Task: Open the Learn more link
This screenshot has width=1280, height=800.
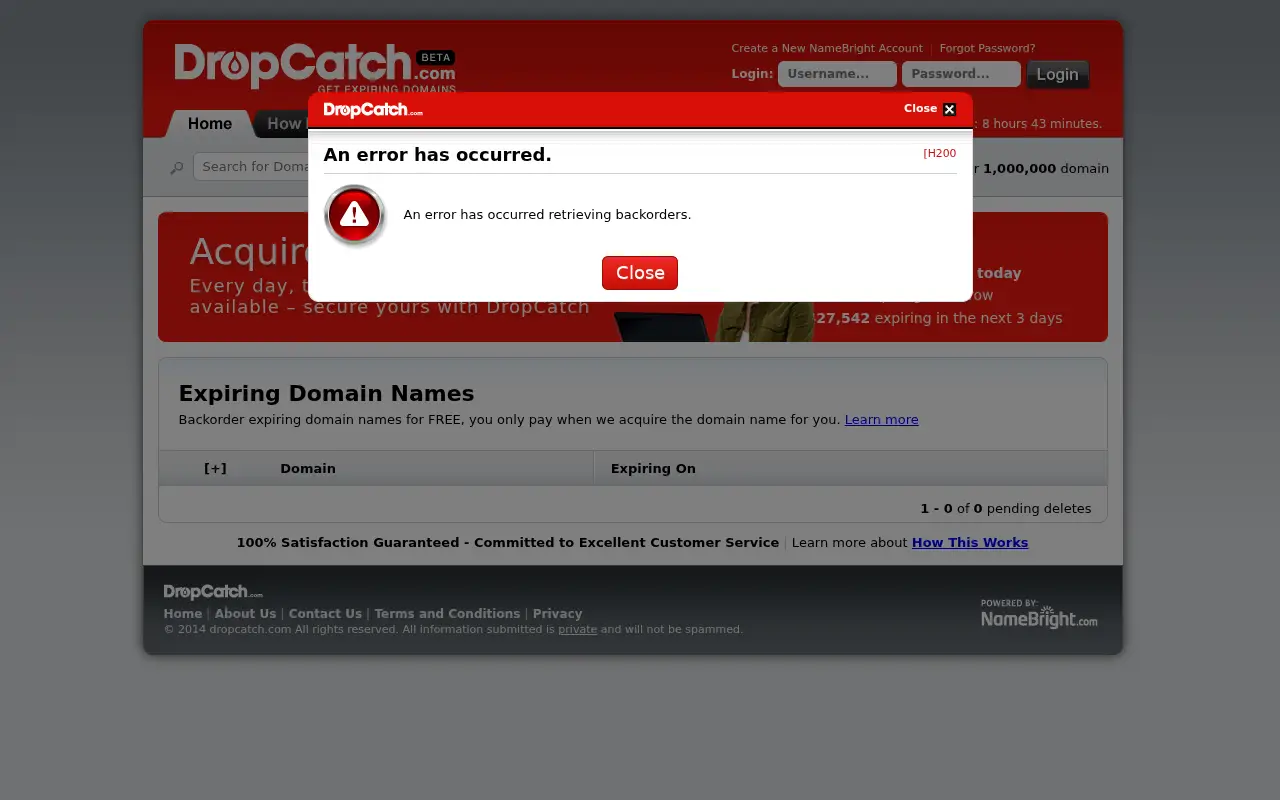Action: pos(881,420)
